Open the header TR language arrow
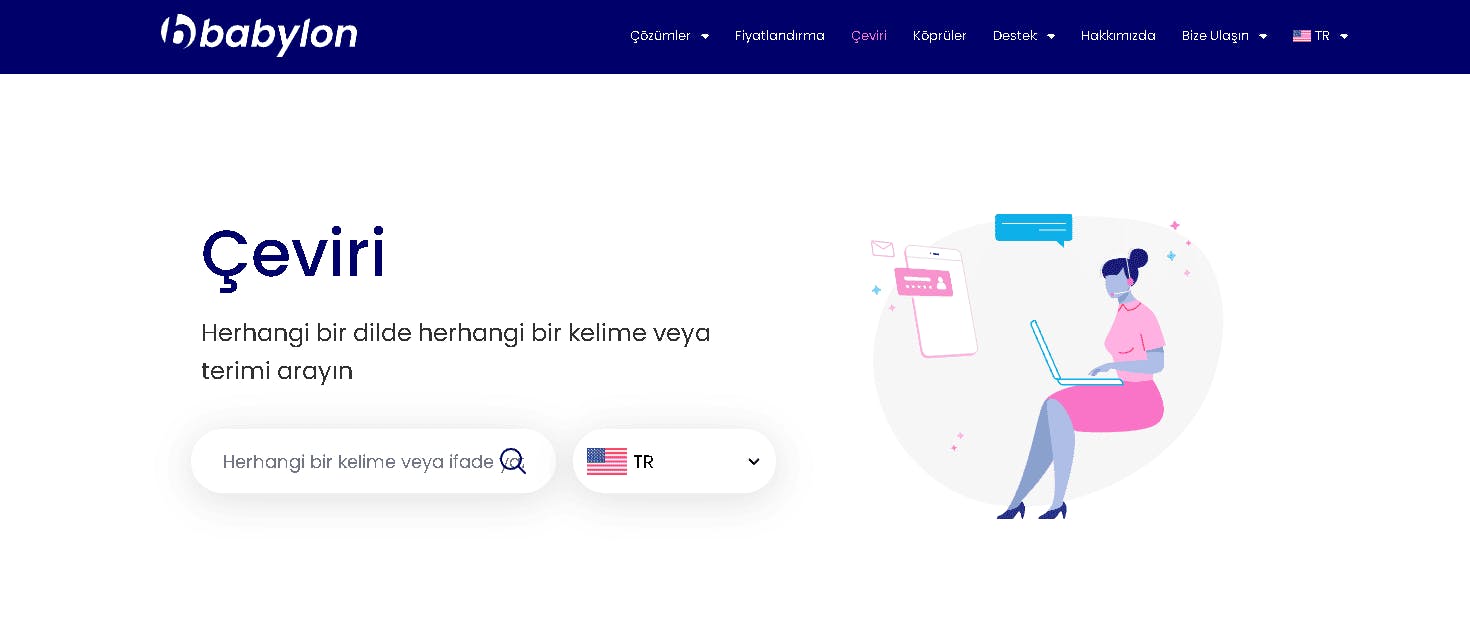This screenshot has width=1470, height=634. [x=1344, y=37]
